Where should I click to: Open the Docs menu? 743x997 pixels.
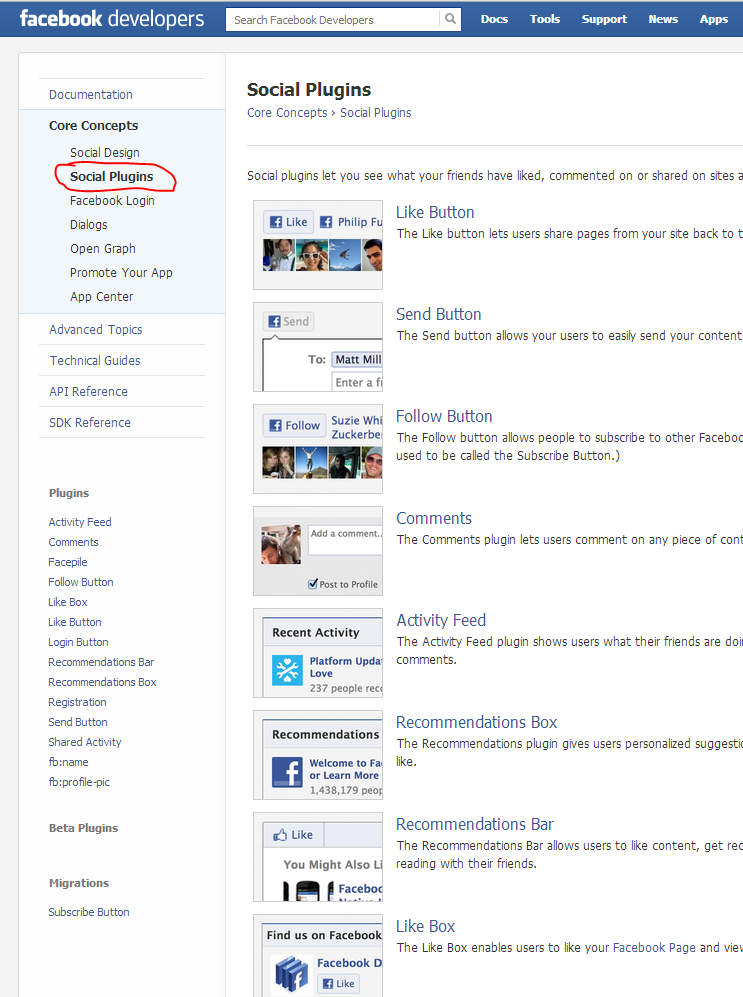(x=494, y=19)
